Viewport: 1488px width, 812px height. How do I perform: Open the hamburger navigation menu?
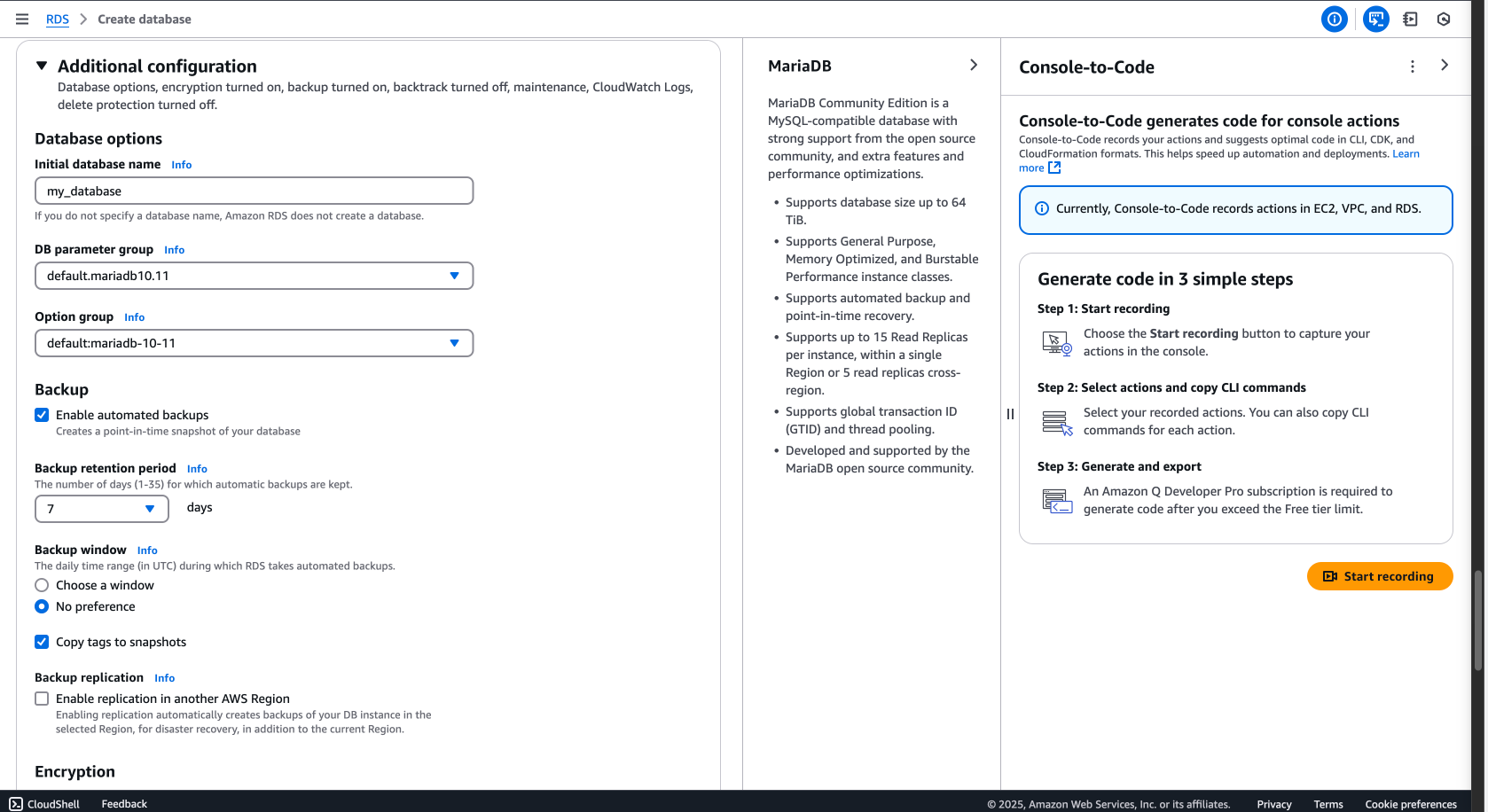[x=22, y=19]
